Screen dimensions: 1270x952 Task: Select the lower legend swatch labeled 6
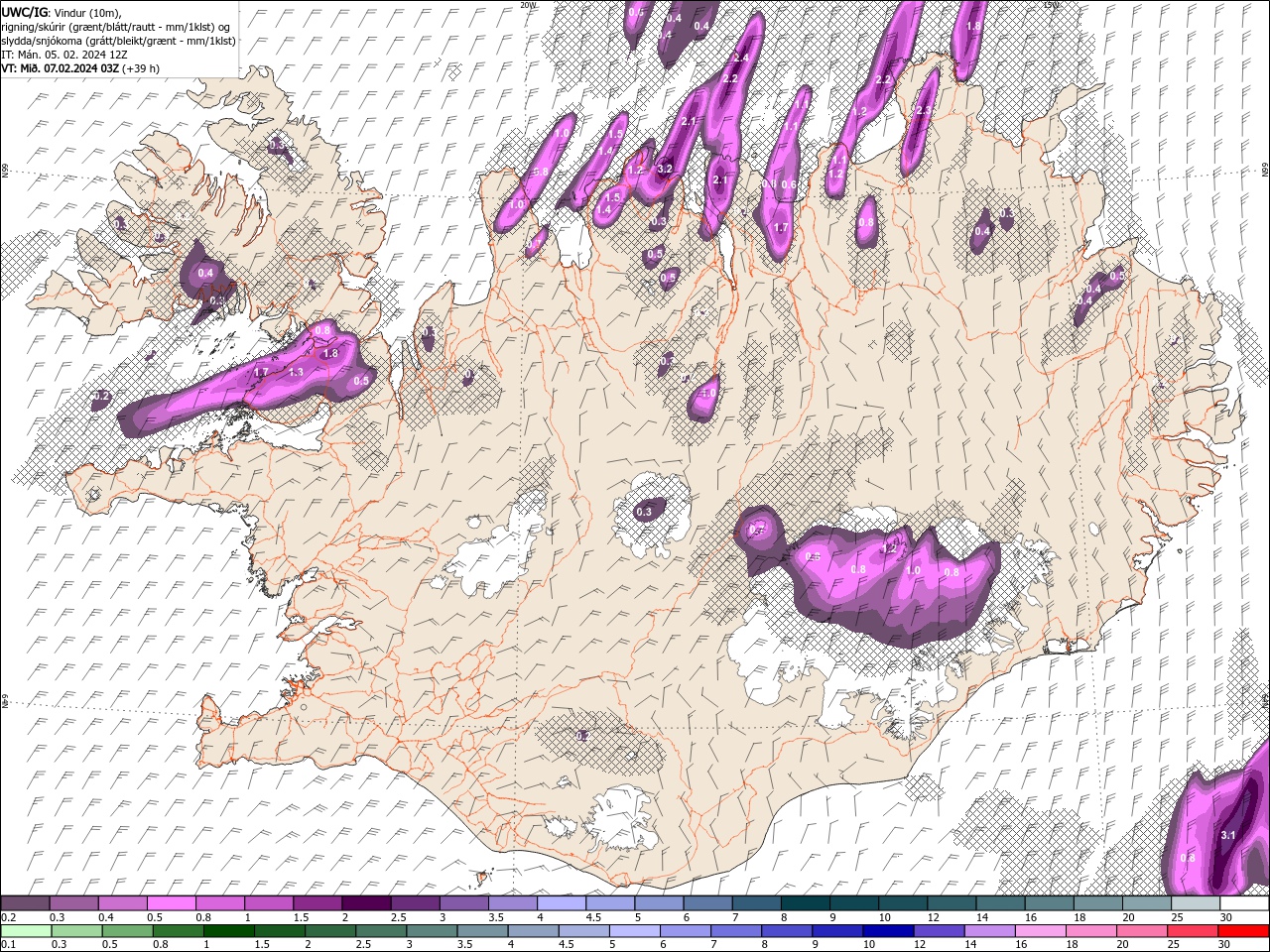(685, 930)
